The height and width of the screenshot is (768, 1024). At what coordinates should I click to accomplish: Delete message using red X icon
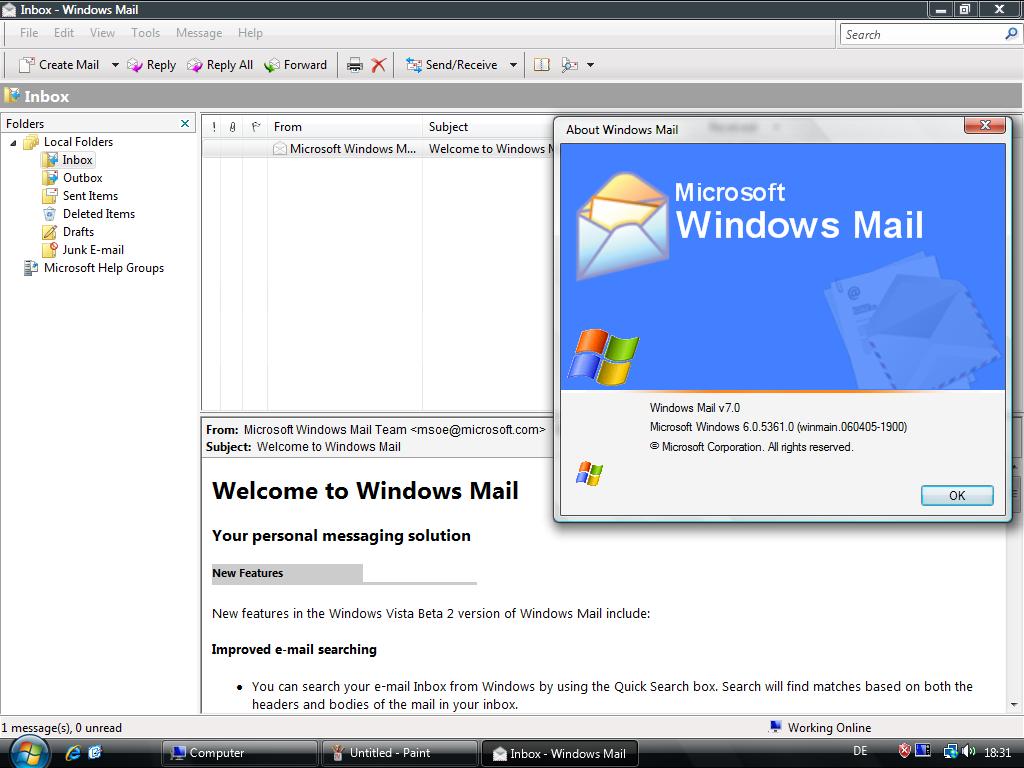[x=378, y=65]
